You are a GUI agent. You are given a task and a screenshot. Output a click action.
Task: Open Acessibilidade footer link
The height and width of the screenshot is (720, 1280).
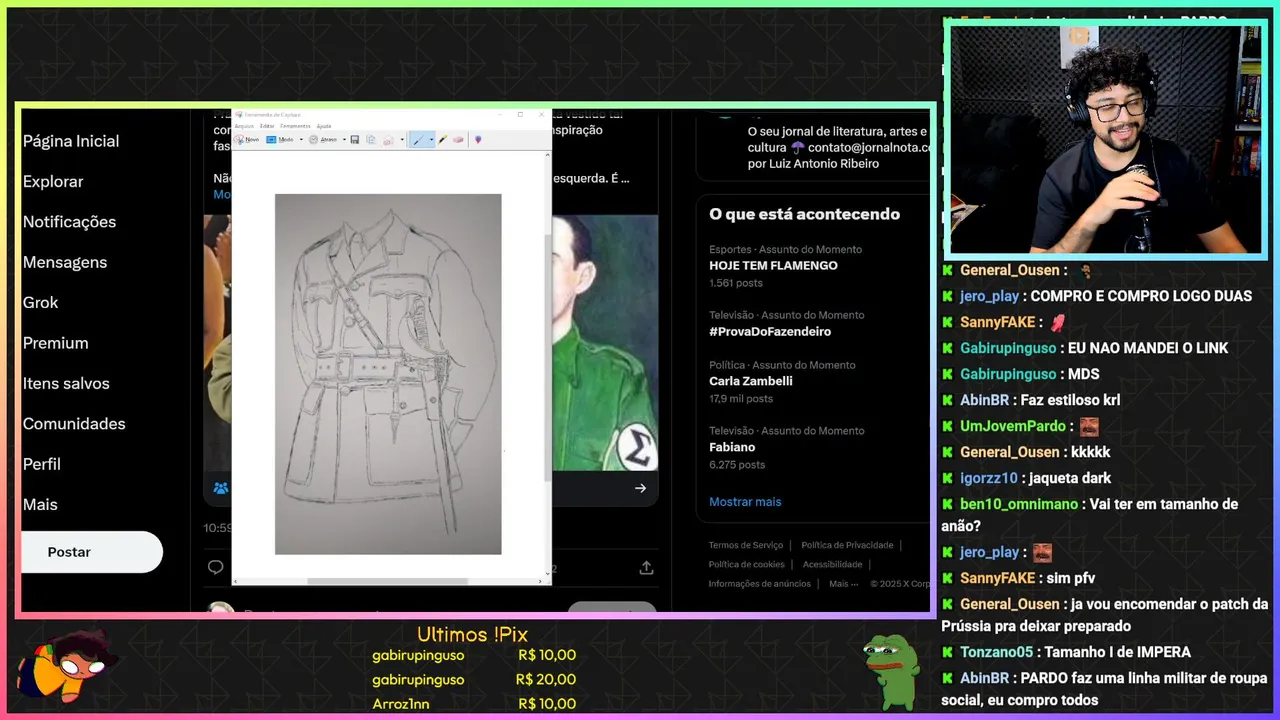coord(832,564)
